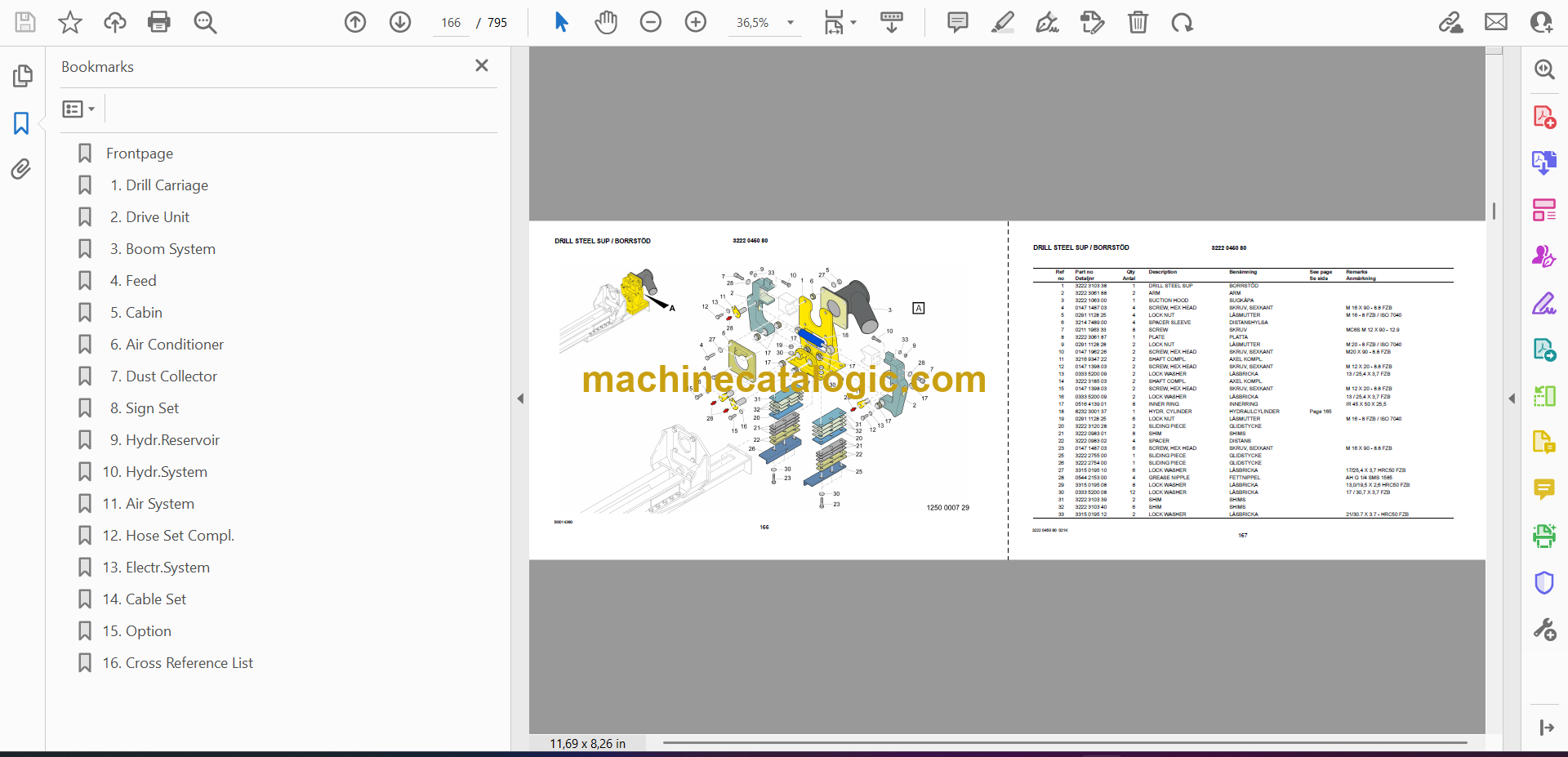The height and width of the screenshot is (757, 1568).
Task: Share a link to the file
Action: point(1451,22)
